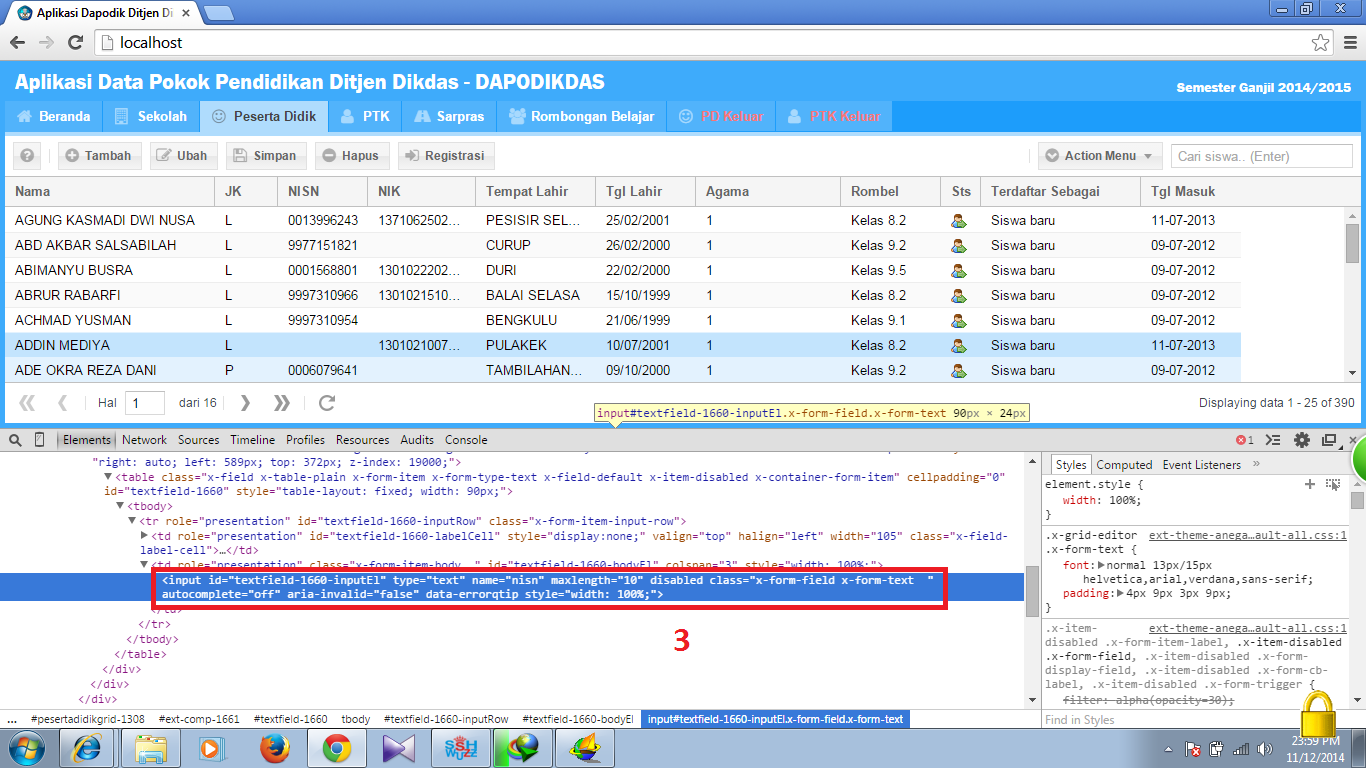This screenshot has width=1366, height=768.
Task: Open the DevTools Sources panel
Action: [199, 440]
